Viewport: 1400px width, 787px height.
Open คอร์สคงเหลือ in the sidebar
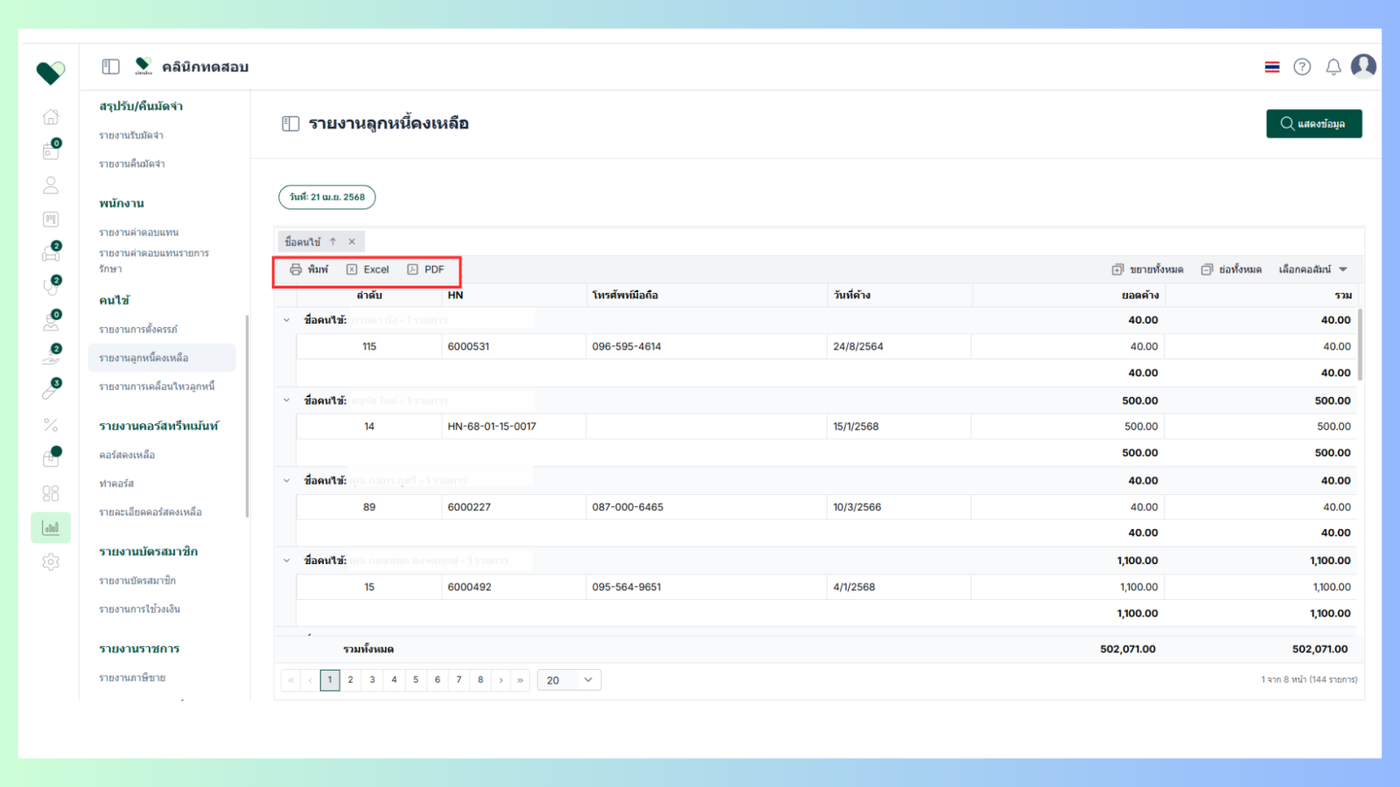(127, 455)
